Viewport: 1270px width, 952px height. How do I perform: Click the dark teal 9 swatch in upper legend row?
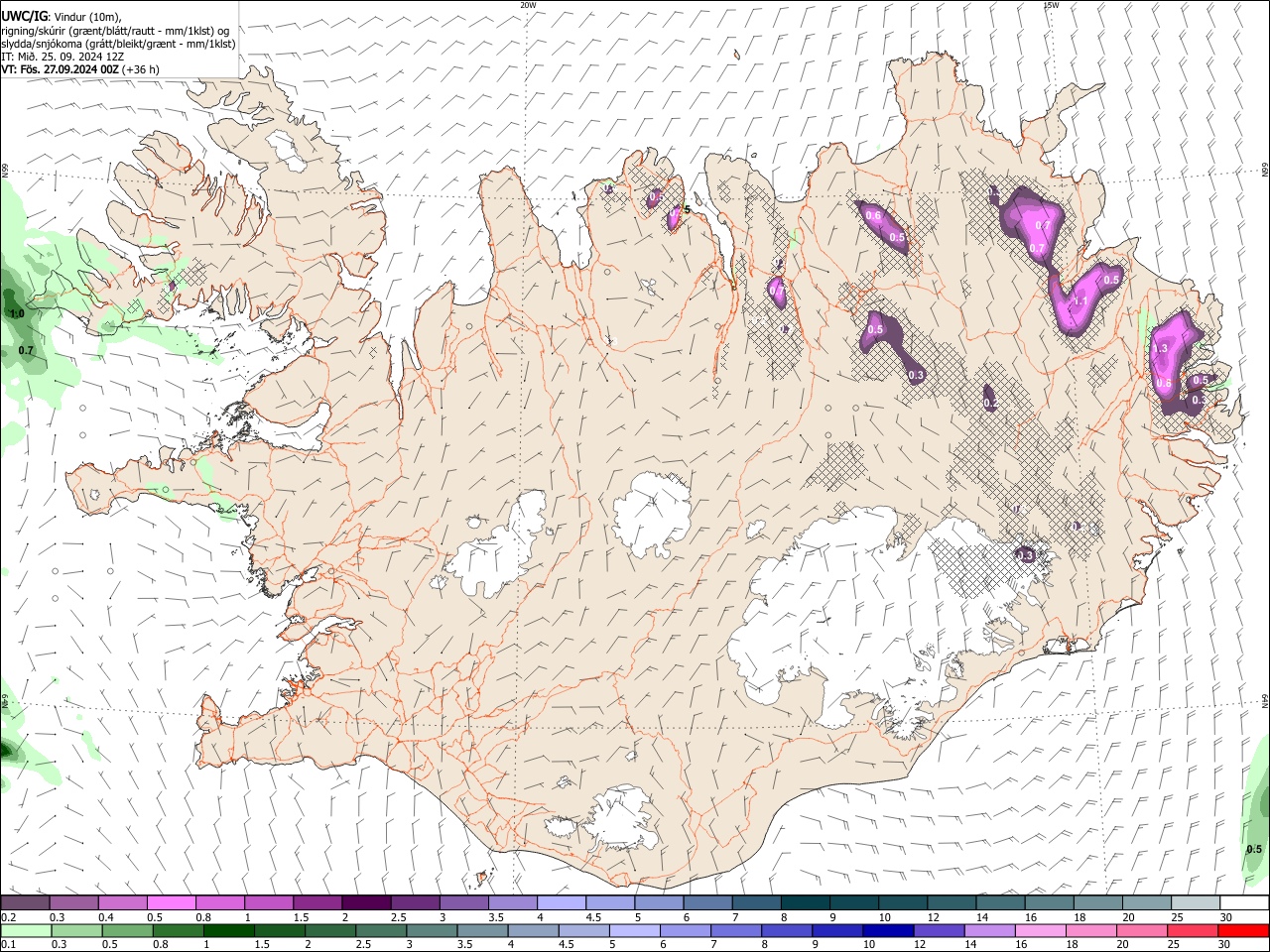[x=853, y=902]
